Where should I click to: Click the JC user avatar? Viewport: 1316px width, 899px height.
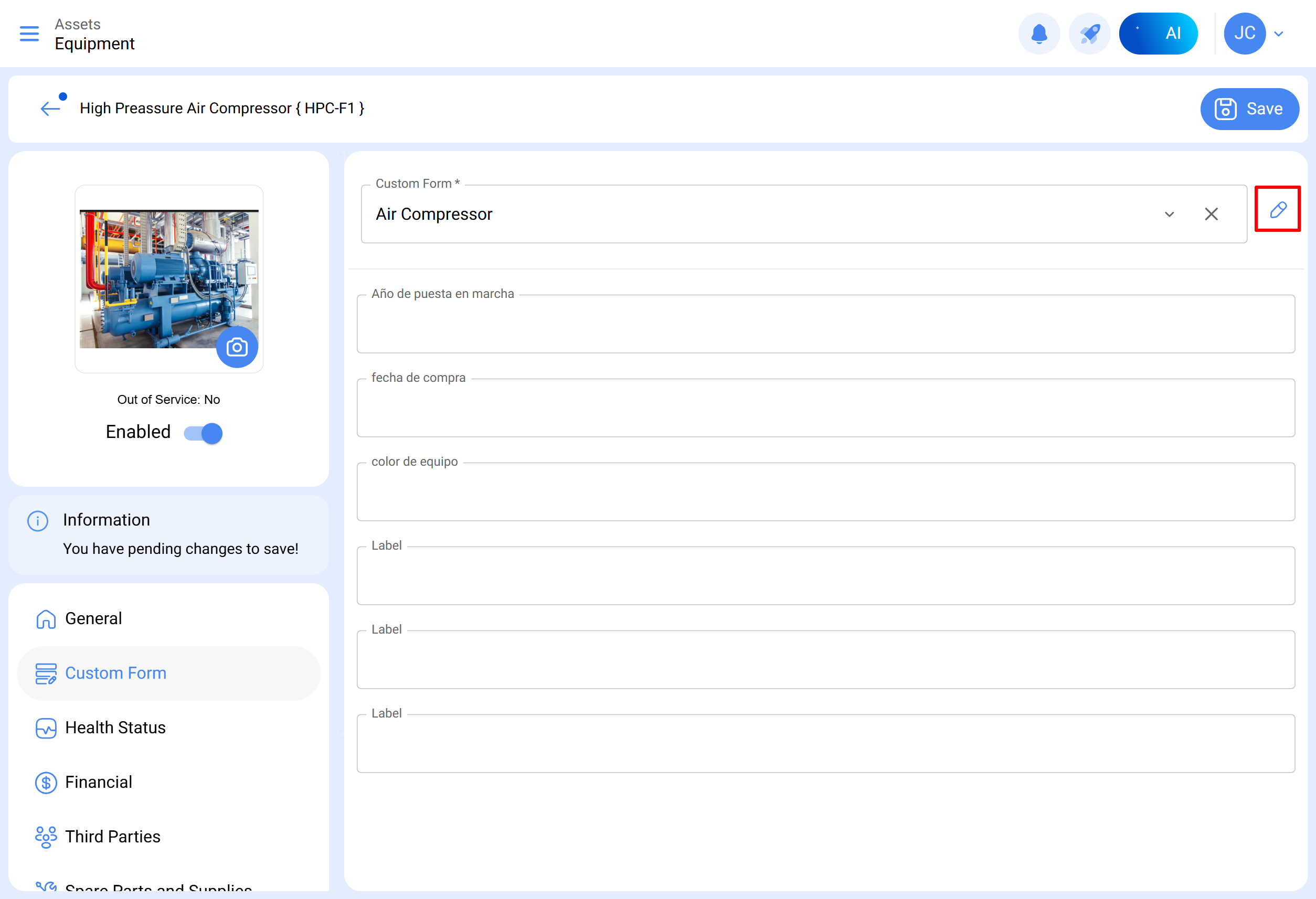pos(1244,34)
